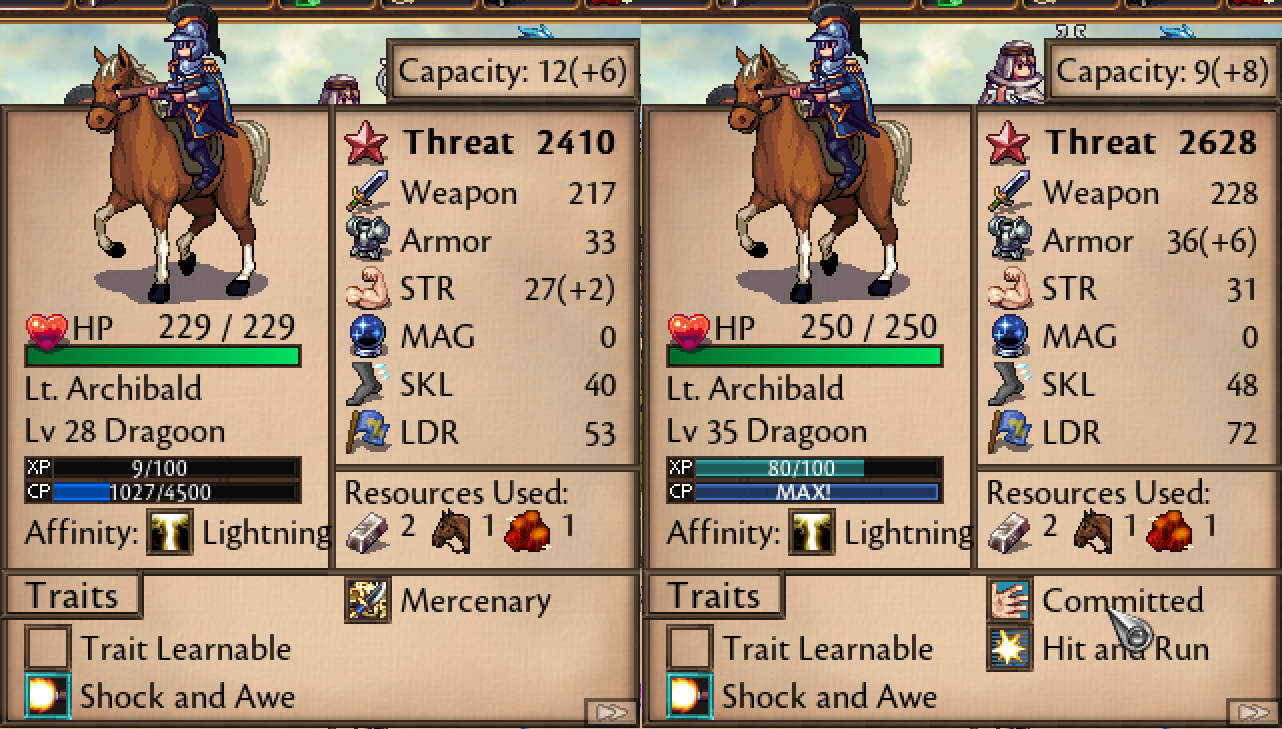The height and width of the screenshot is (729, 1282).
Task: Click the Committed trait hand icon
Action: click(1009, 600)
